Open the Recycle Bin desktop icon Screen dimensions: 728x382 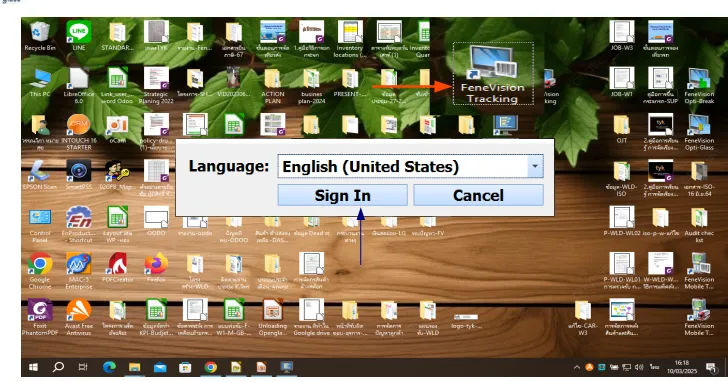(40, 36)
